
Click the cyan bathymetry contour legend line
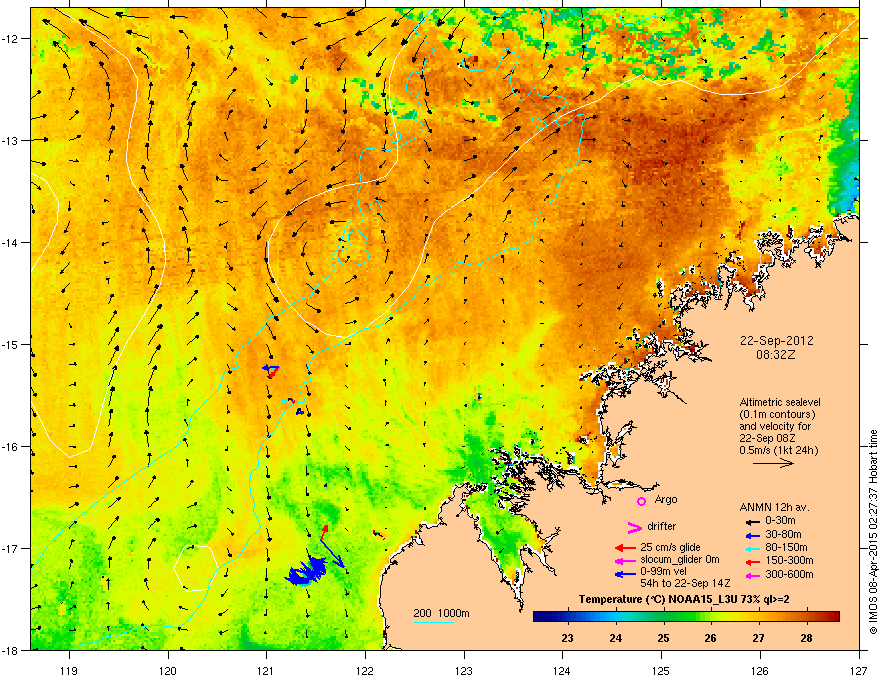click(433, 622)
